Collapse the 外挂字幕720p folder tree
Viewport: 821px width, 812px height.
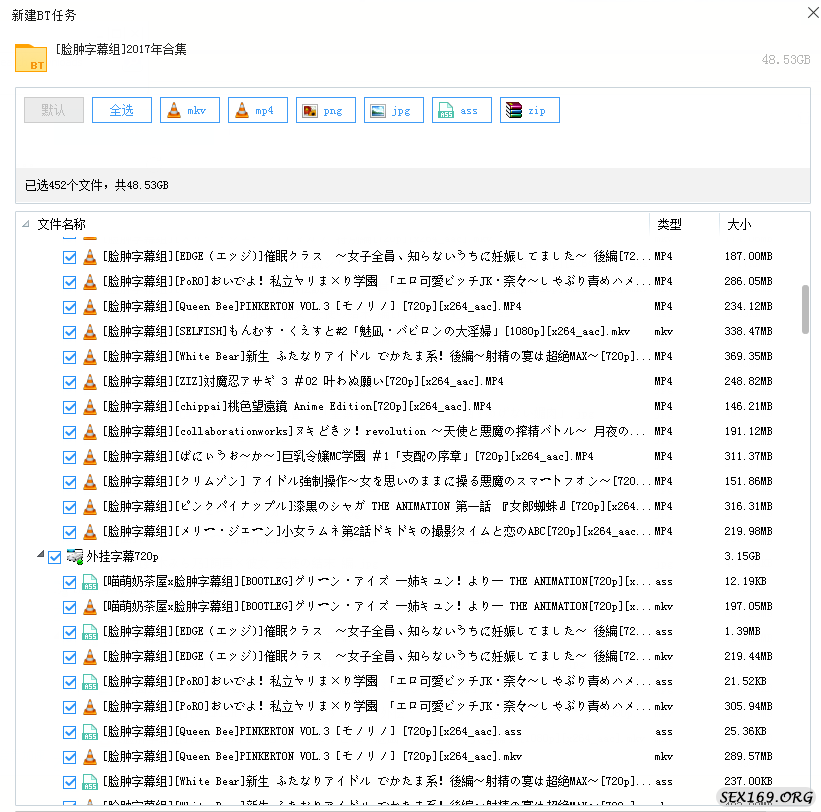click(41, 556)
